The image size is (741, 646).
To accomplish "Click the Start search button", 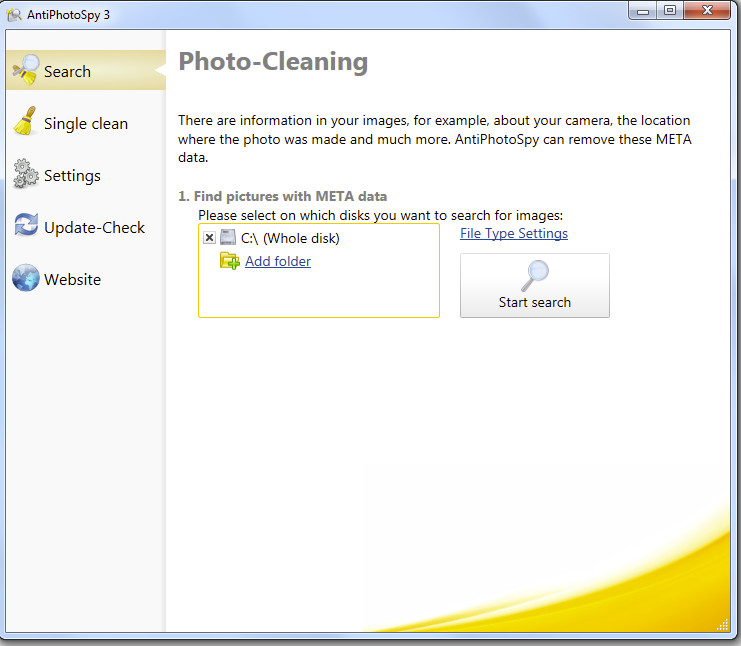I will [535, 285].
